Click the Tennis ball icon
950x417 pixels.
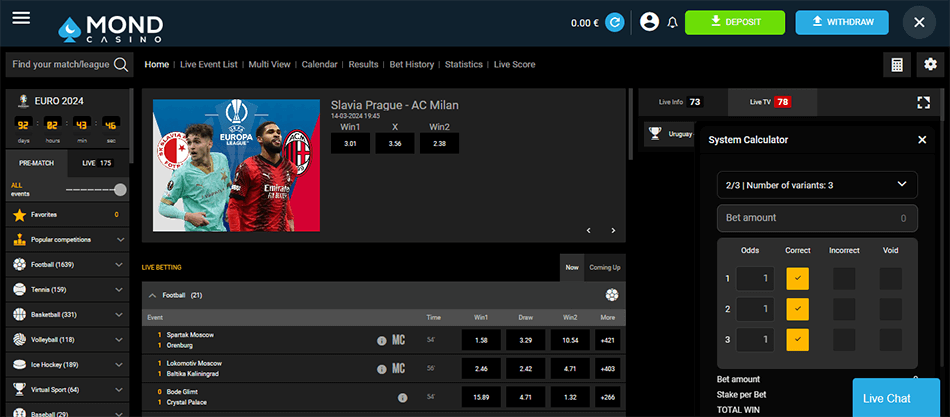[x=19, y=290]
